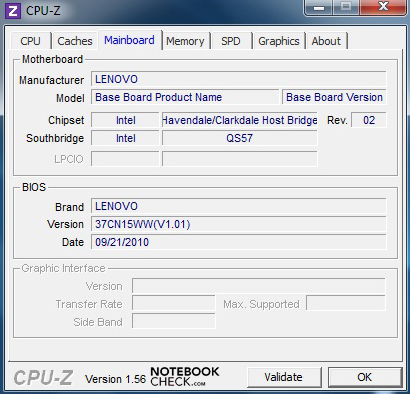Click the CPU-Z window title text
This screenshot has height=394, width=410.
(43, 11)
